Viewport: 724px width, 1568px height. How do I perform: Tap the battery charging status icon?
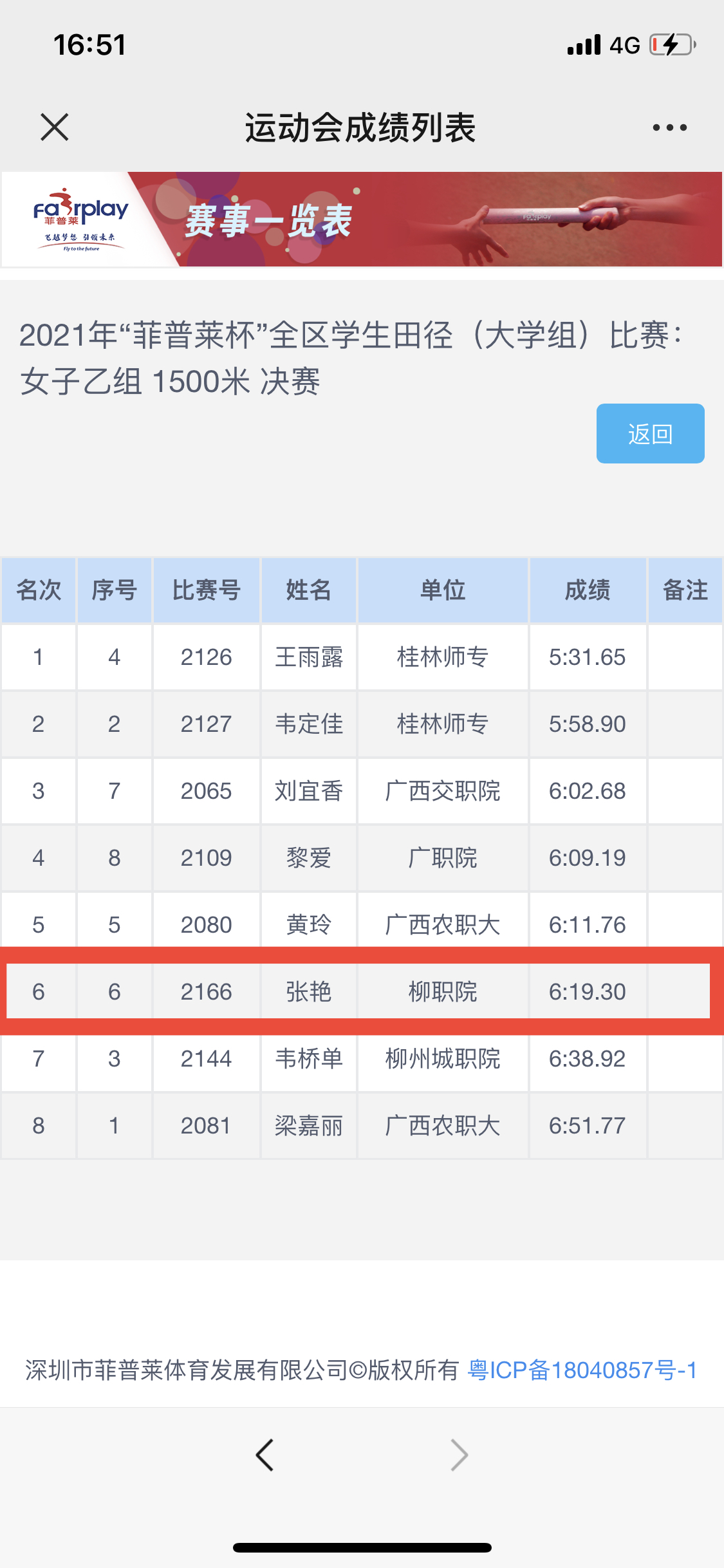coord(673,45)
